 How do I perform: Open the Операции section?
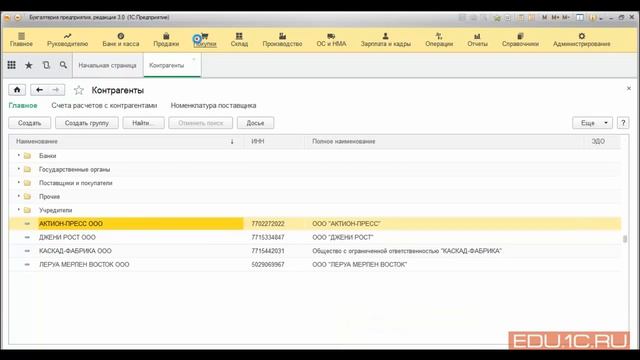coord(439,40)
